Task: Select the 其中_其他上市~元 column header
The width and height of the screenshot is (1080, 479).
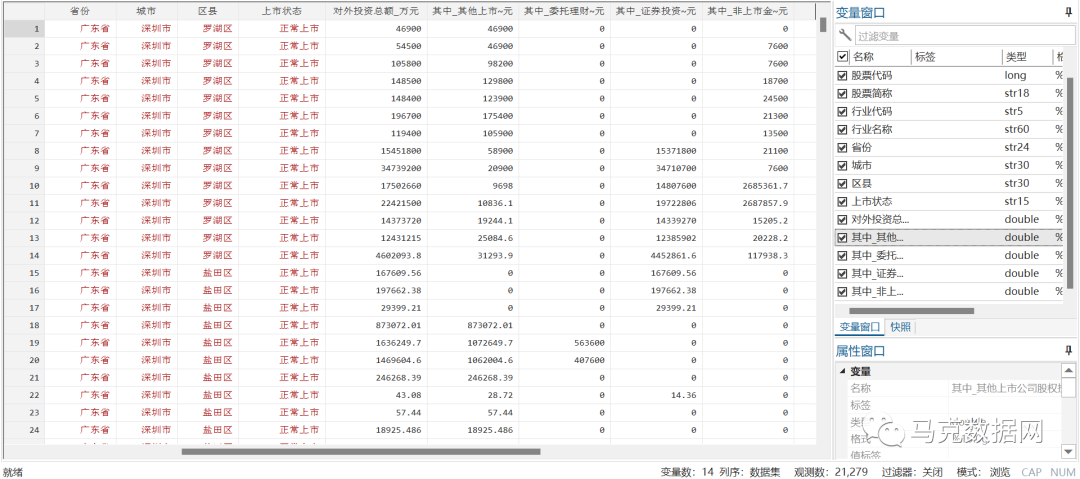Action: (x=472, y=12)
